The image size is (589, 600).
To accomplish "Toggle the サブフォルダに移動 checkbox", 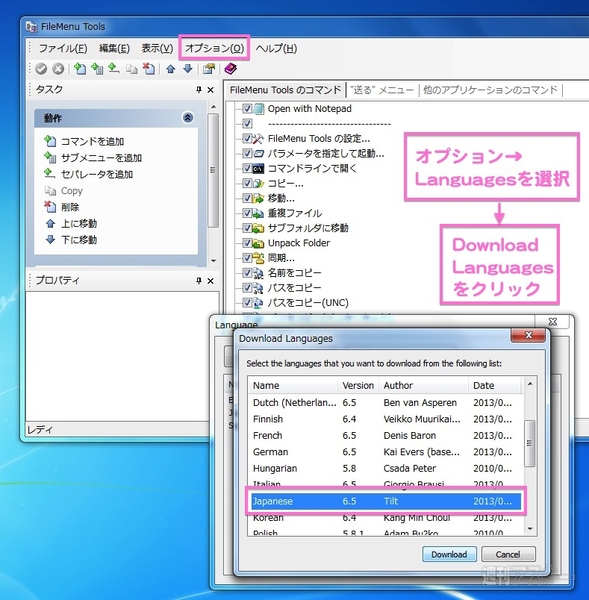I will click(247, 228).
